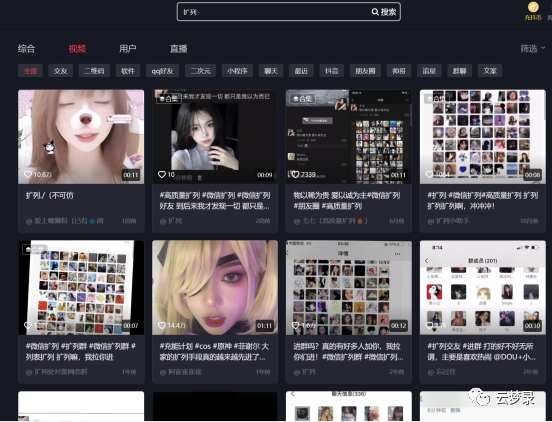The width and height of the screenshot is (552, 422).
Task: Filter results by 群聊 chip
Action: click(x=459, y=71)
